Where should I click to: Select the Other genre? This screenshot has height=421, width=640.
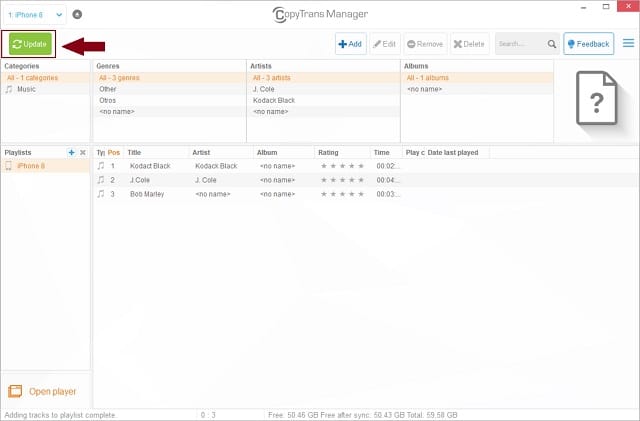coord(169,89)
